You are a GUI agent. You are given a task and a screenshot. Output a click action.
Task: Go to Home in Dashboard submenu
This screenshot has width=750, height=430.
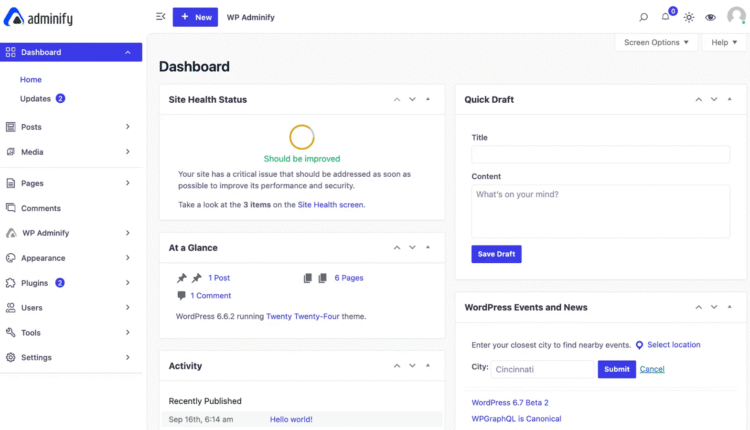coord(31,79)
